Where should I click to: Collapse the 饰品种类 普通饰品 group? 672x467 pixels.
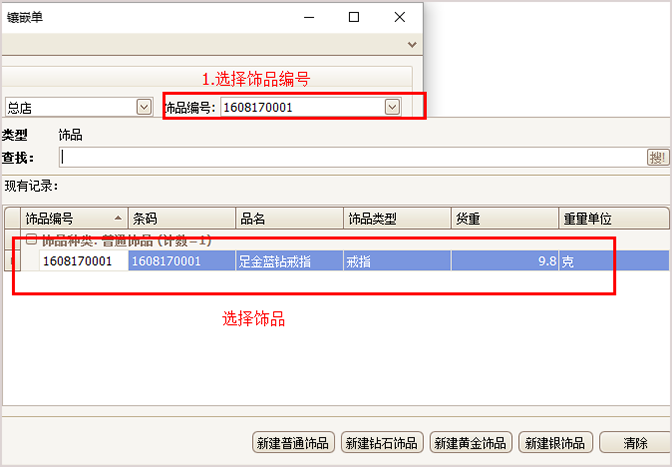(x=31, y=239)
